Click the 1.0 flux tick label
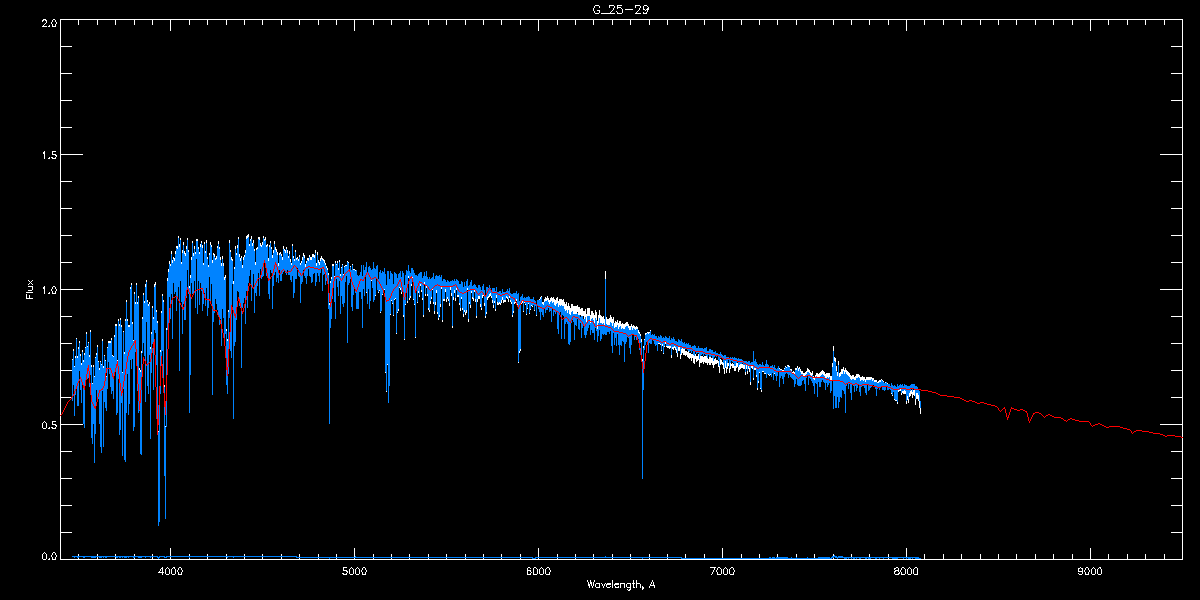Viewport: 1200px width, 600px height. coord(48,290)
